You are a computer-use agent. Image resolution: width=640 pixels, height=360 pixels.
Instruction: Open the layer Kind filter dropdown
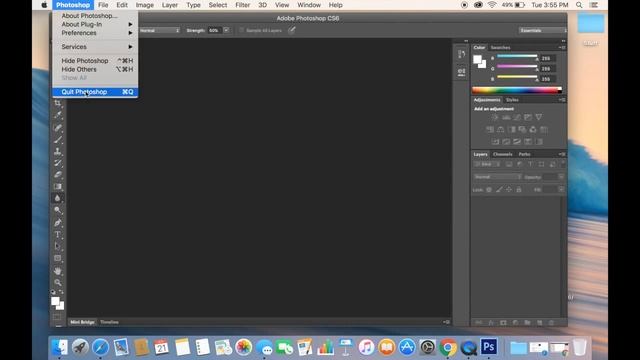487,164
